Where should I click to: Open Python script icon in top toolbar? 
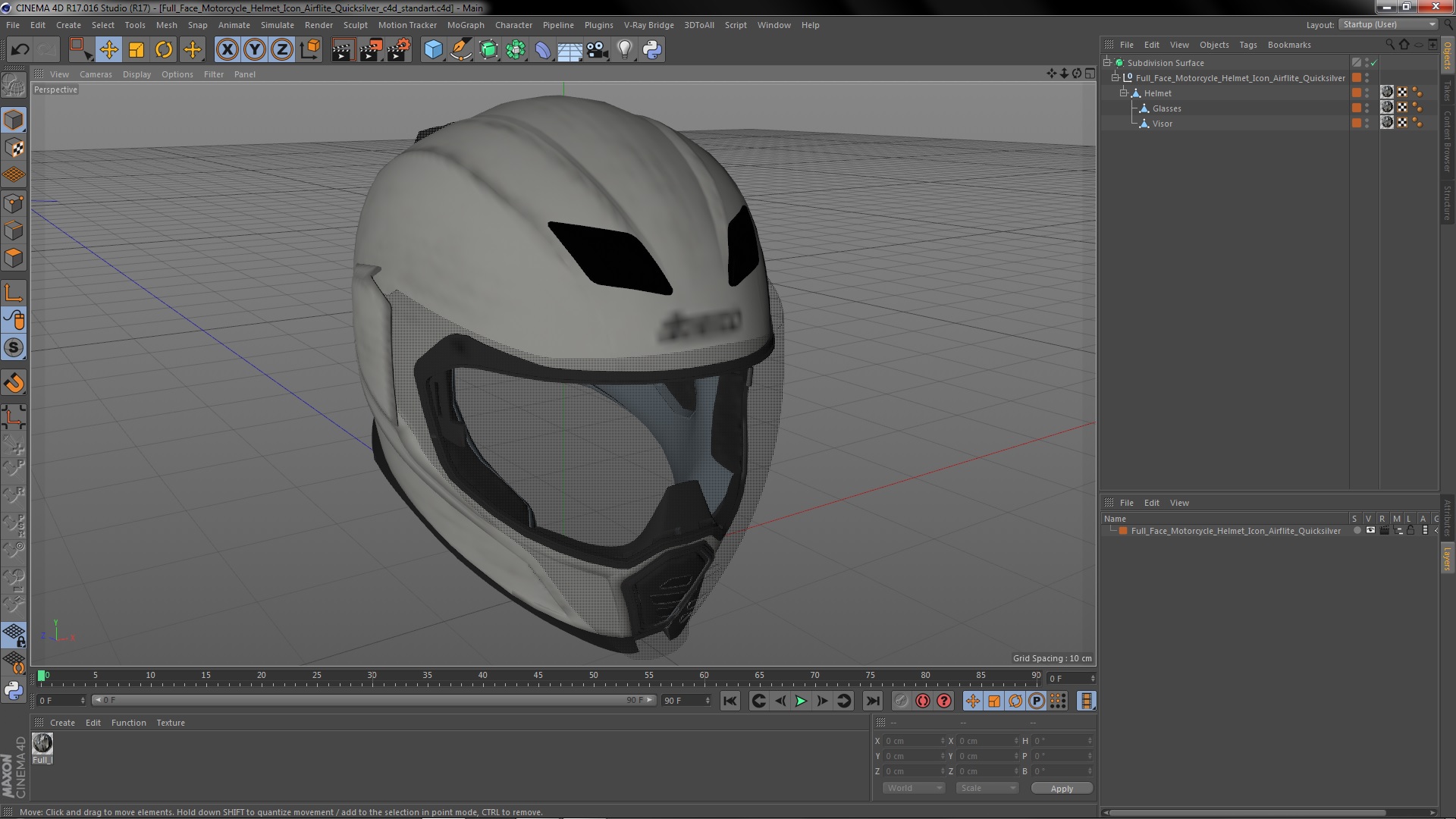tap(652, 50)
